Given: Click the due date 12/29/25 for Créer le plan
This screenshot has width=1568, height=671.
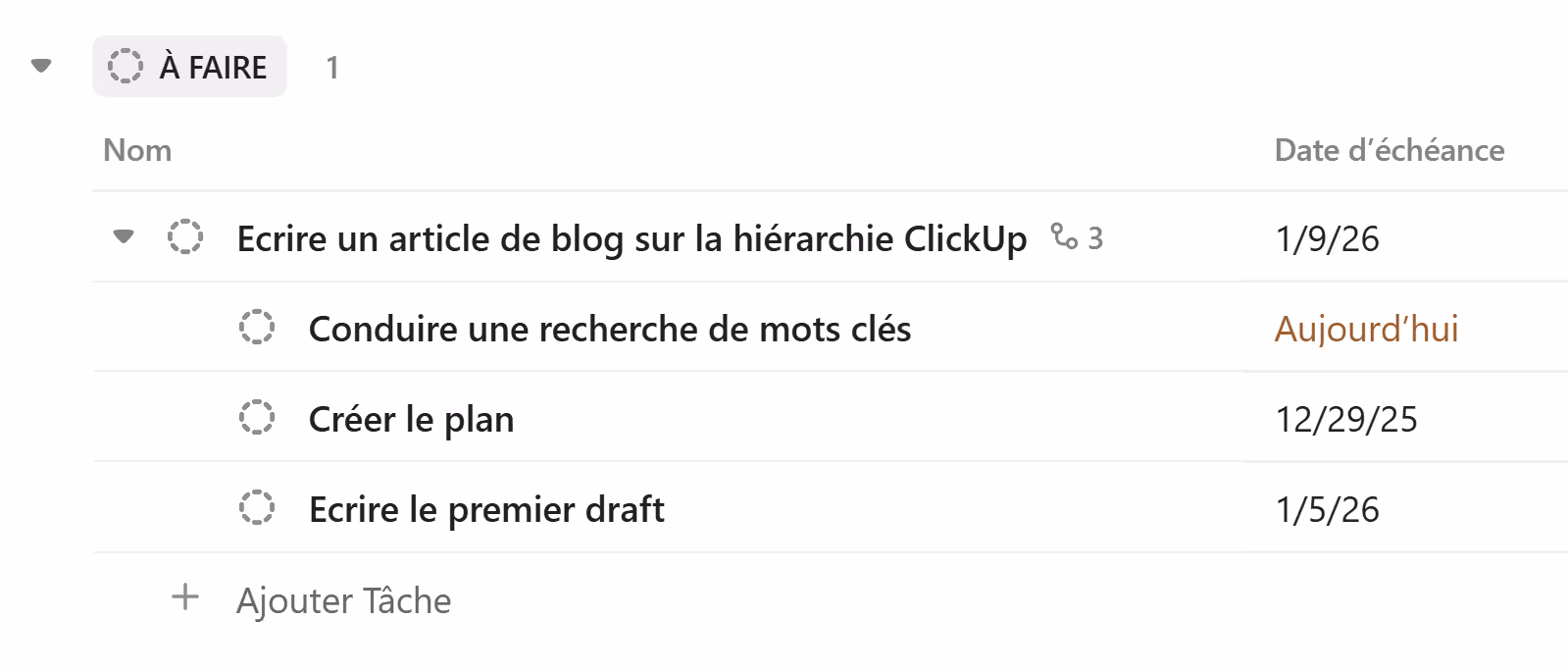Looking at the screenshot, I should [x=1345, y=418].
